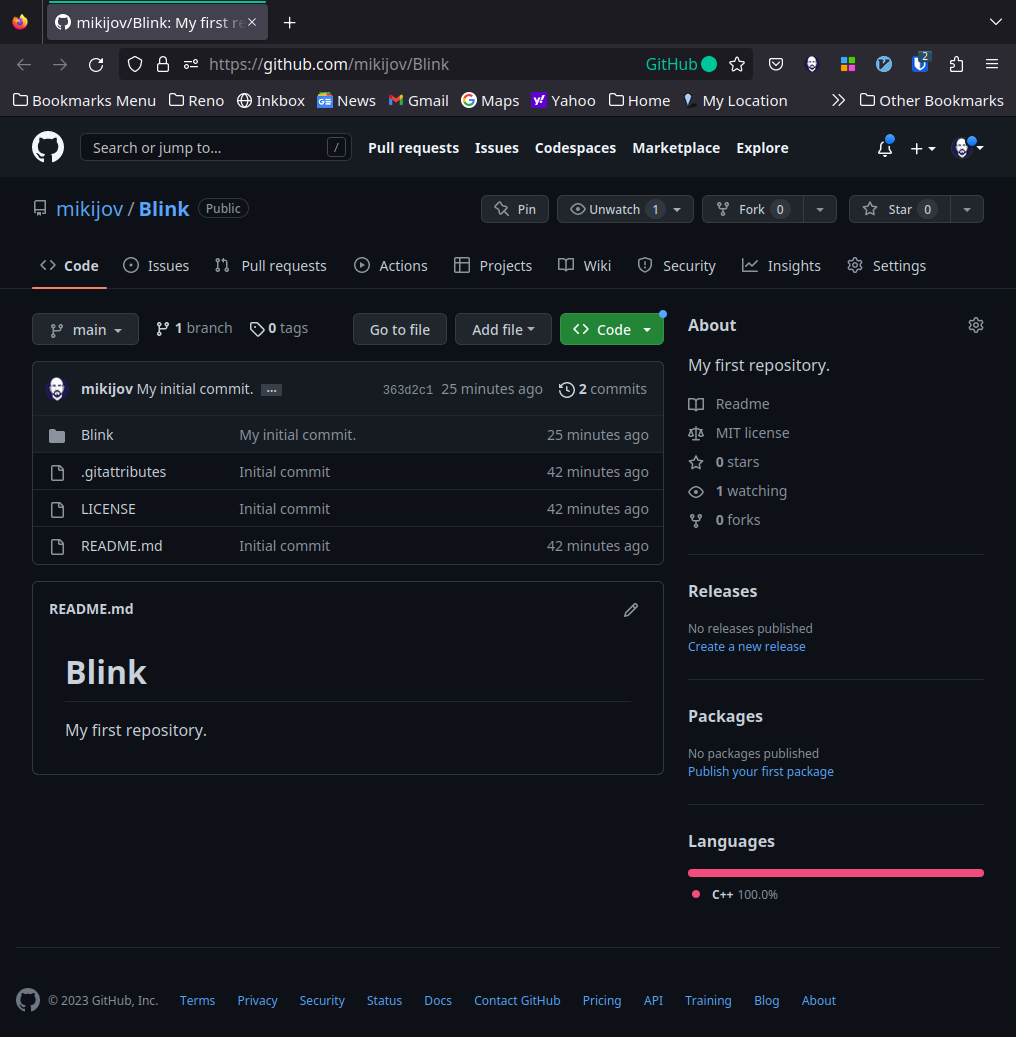Open the repository Security tab
The height and width of the screenshot is (1037, 1016).
coord(677,266)
